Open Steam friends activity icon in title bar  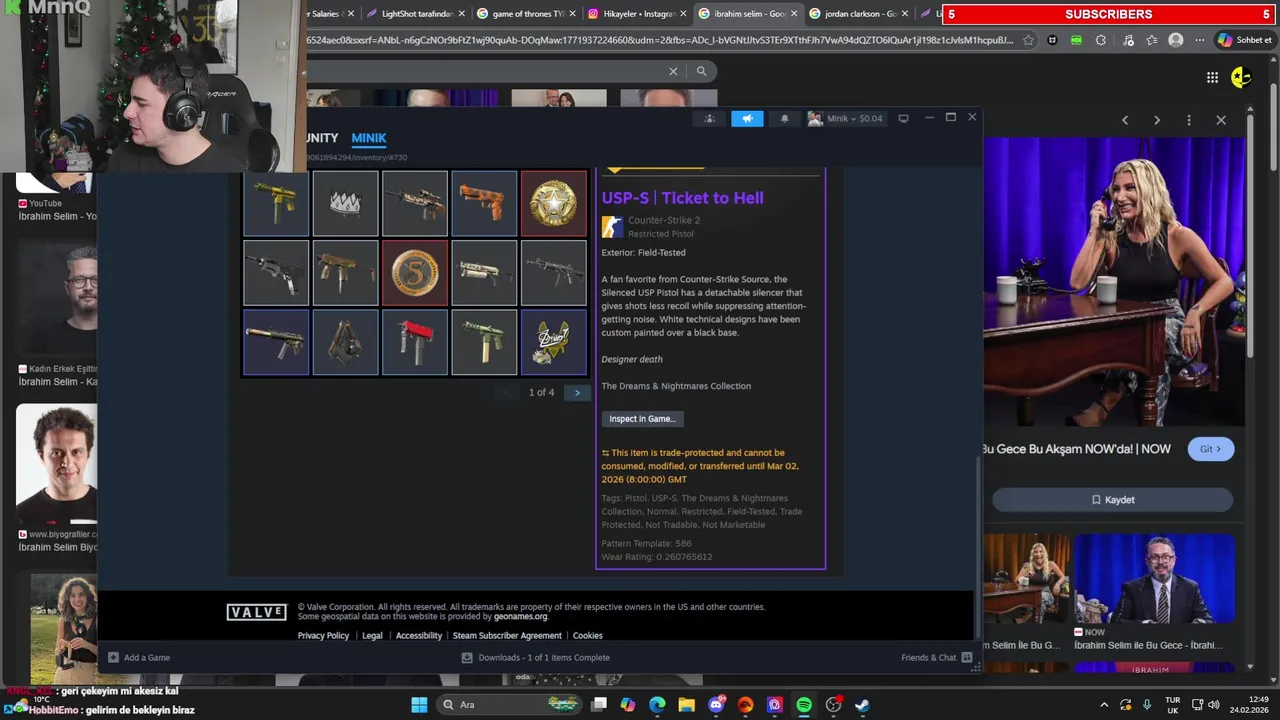(709, 118)
